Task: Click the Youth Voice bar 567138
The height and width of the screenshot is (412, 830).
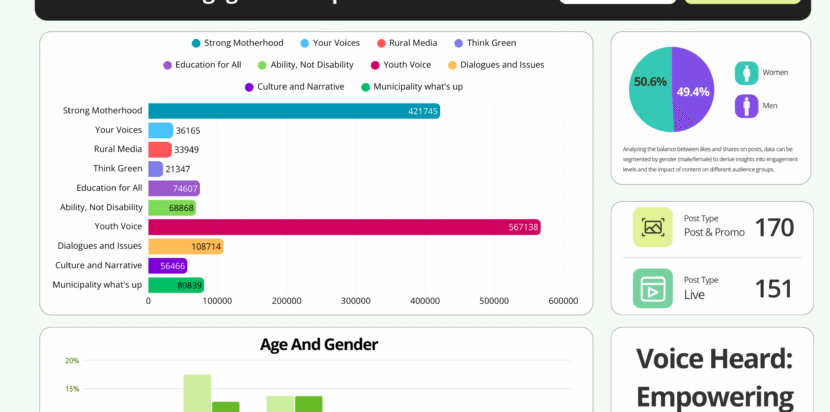Action: 344,227
